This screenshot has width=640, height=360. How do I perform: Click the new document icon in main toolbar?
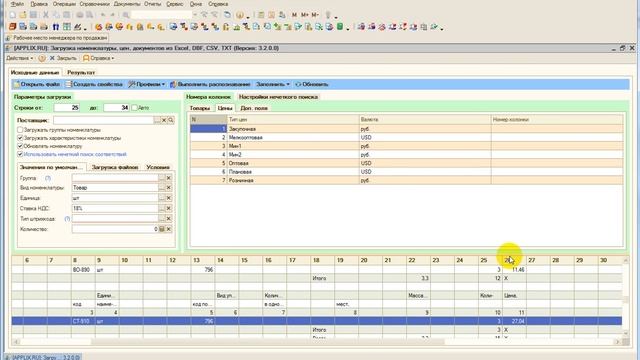click(13, 15)
